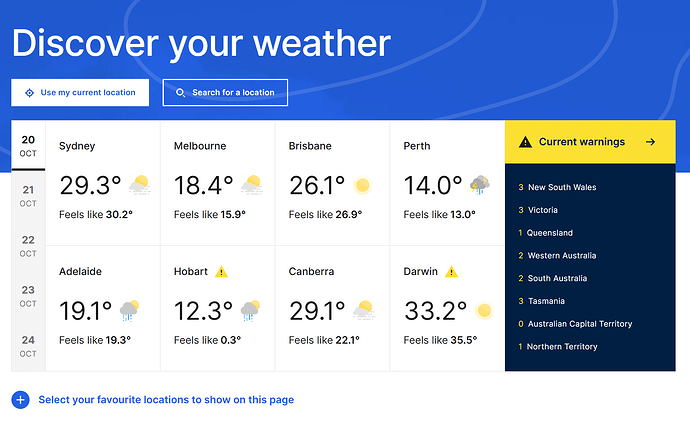Image resolution: width=690 pixels, height=447 pixels.
Task: Click the plus icon for favourite locations
Action: coord(20,400)
